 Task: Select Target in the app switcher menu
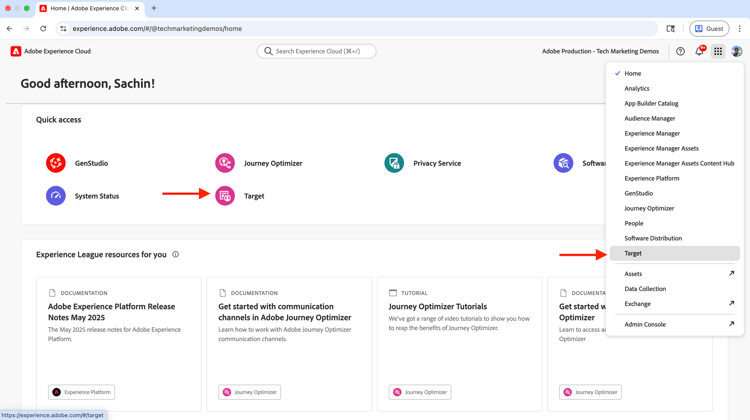point(675,253)
